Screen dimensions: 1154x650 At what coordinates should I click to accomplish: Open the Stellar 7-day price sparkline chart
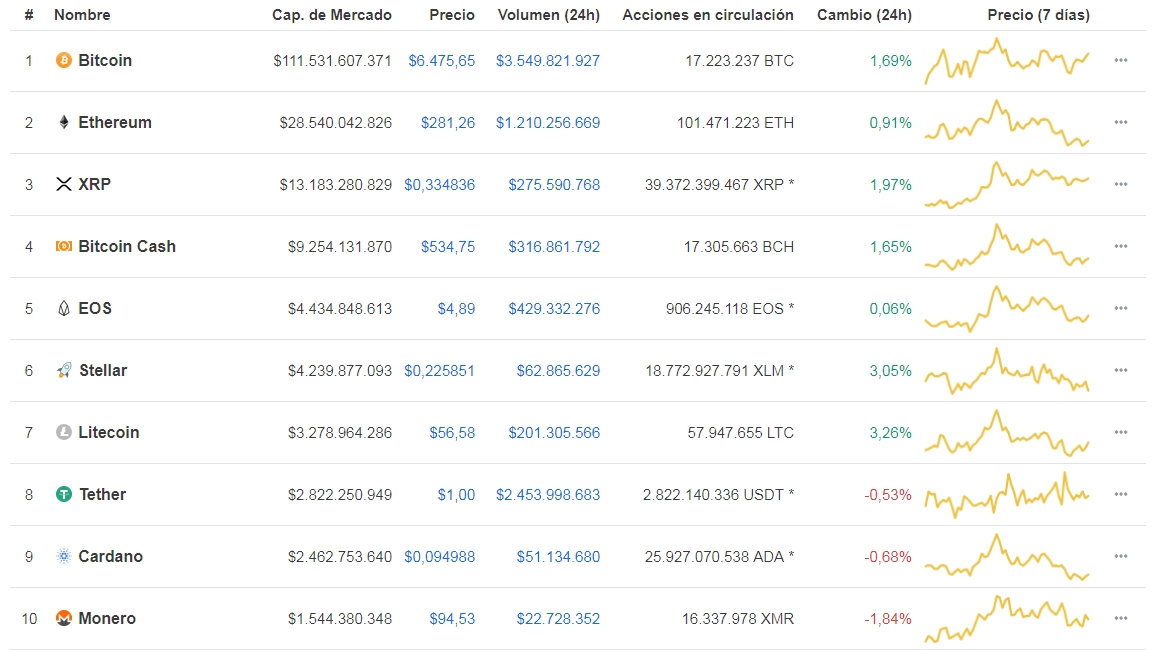click(1007, 370)
